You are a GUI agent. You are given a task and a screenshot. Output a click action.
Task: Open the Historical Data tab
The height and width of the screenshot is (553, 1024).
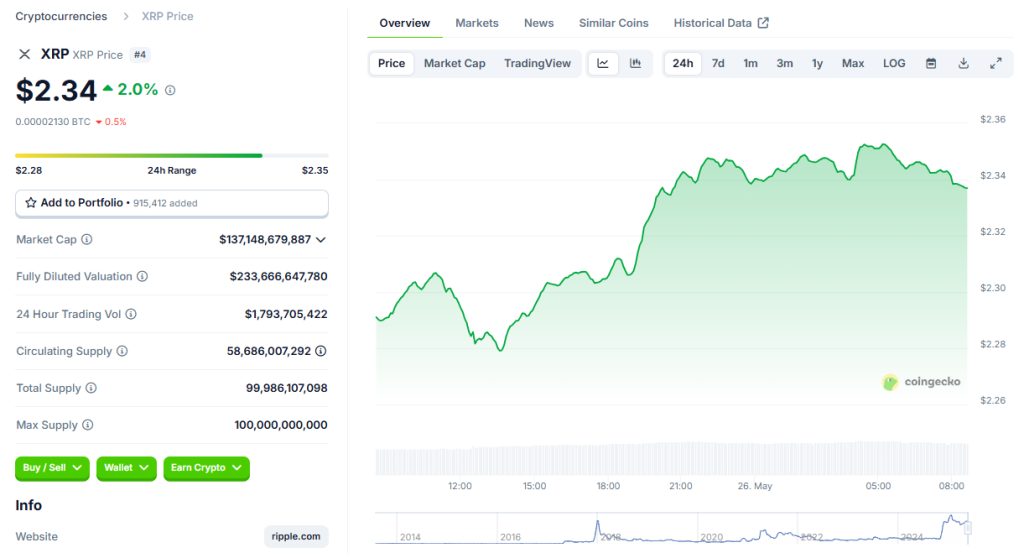pos(721,23)
